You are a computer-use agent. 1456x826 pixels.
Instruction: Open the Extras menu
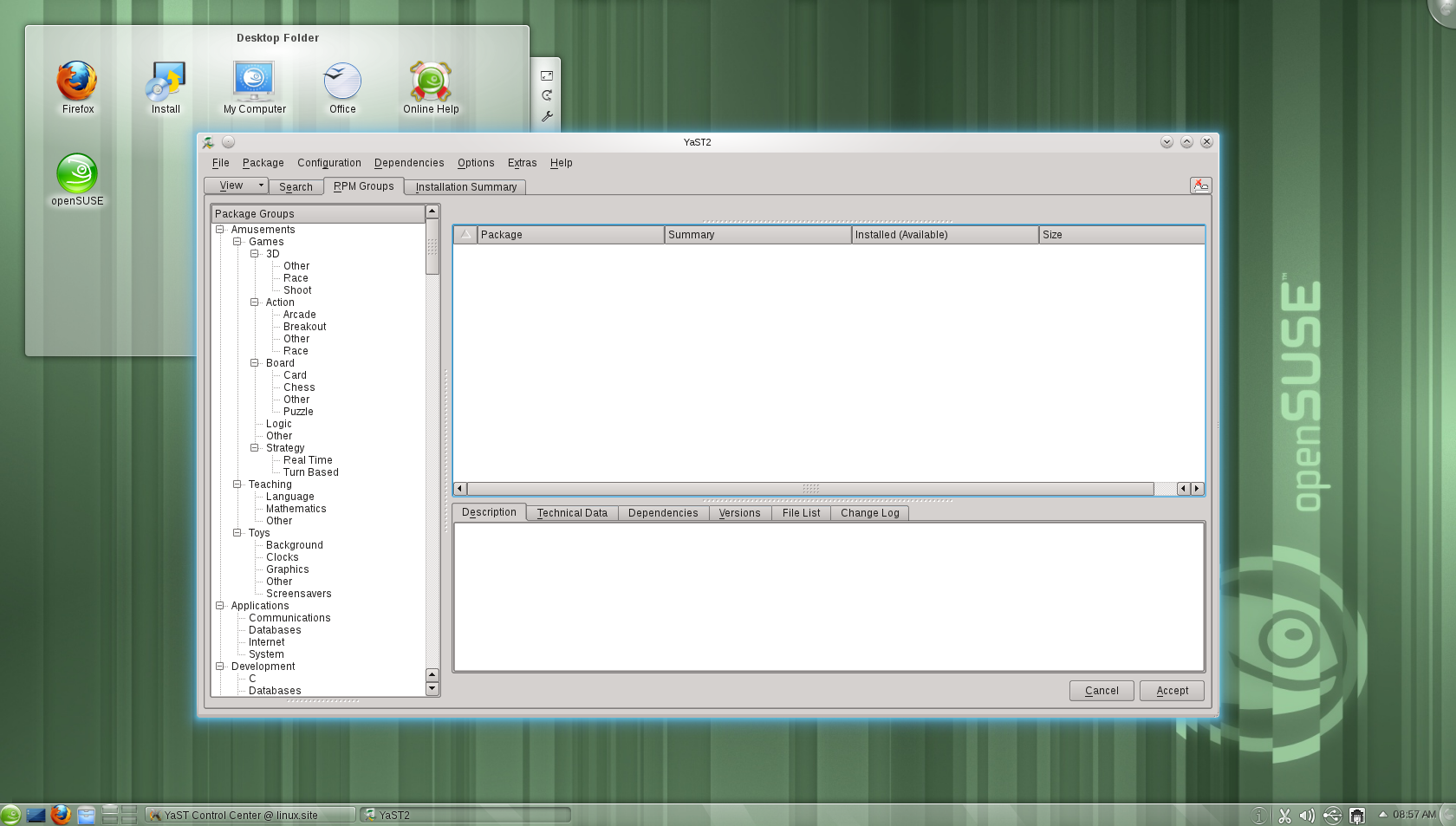click(x=522, y=163)
